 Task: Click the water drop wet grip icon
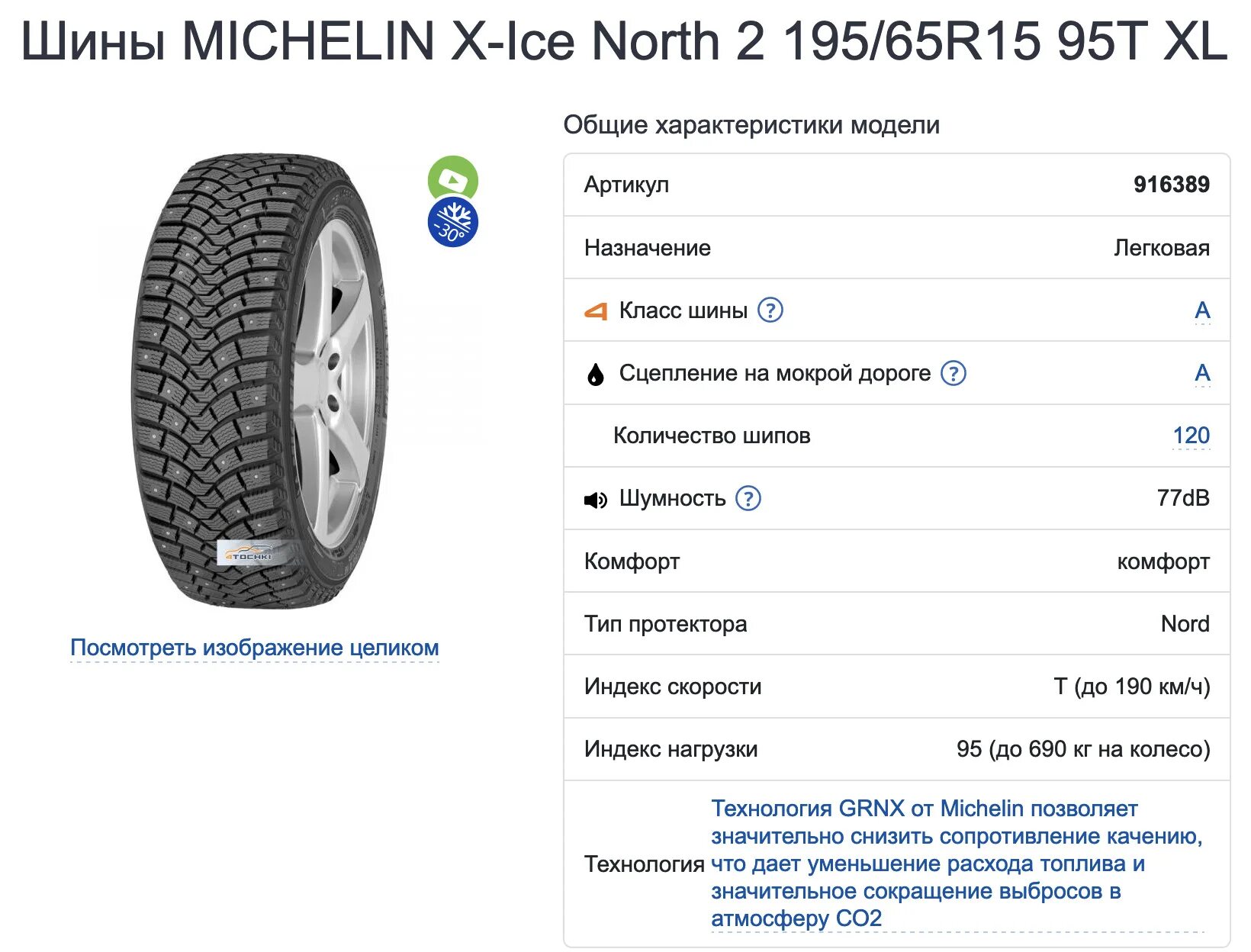point(596,374)
